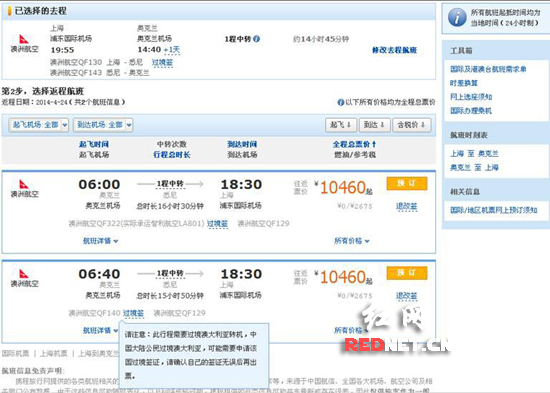This screenshot has width=550, height=393.
Task: Click info icon before 以下所有价格均为全程总票价
Action: 340,102
